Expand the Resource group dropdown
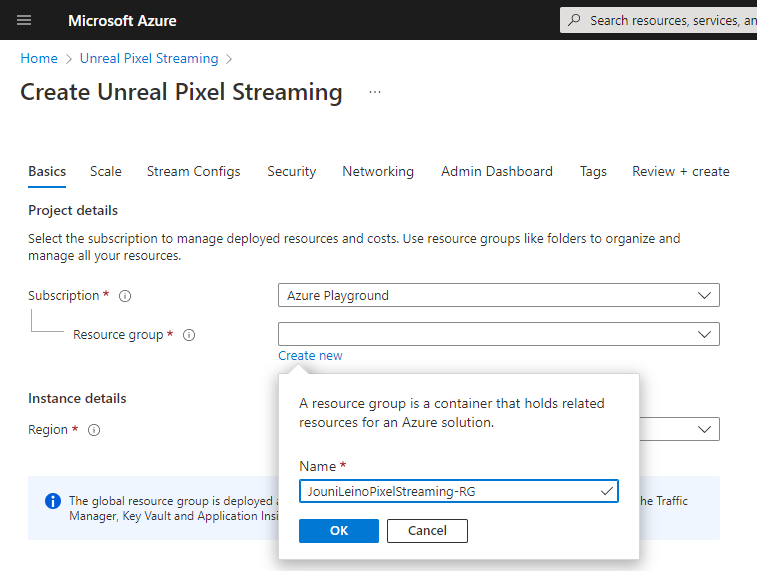The width and height of the screenshot is (757, 571). coord(499,334)
